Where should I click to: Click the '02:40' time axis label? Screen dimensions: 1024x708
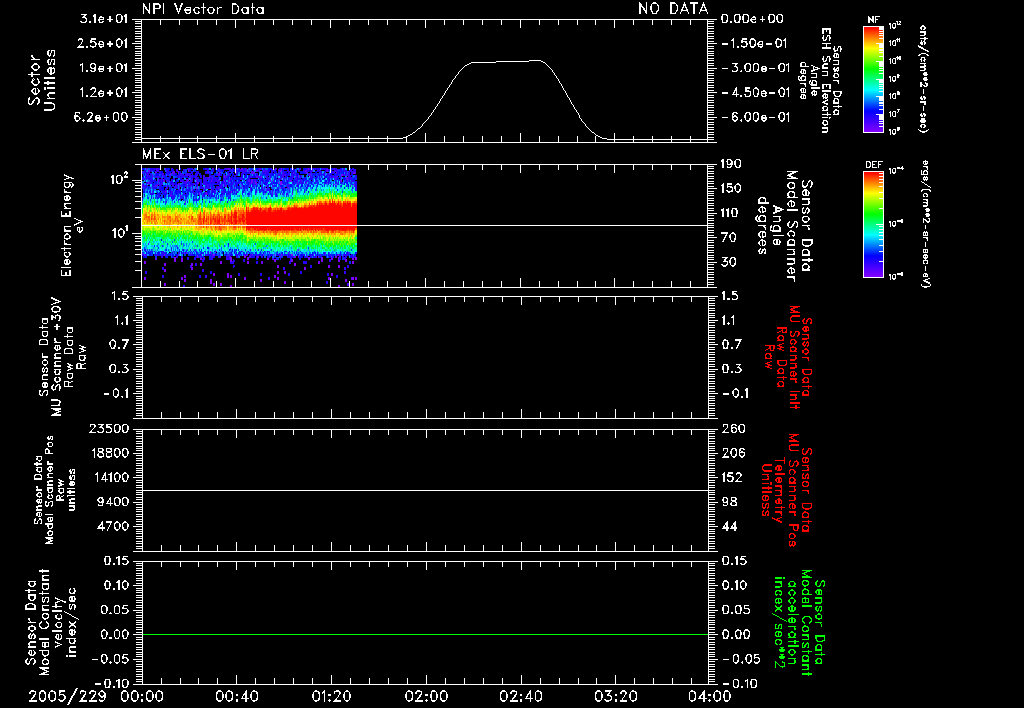(520, 696)
